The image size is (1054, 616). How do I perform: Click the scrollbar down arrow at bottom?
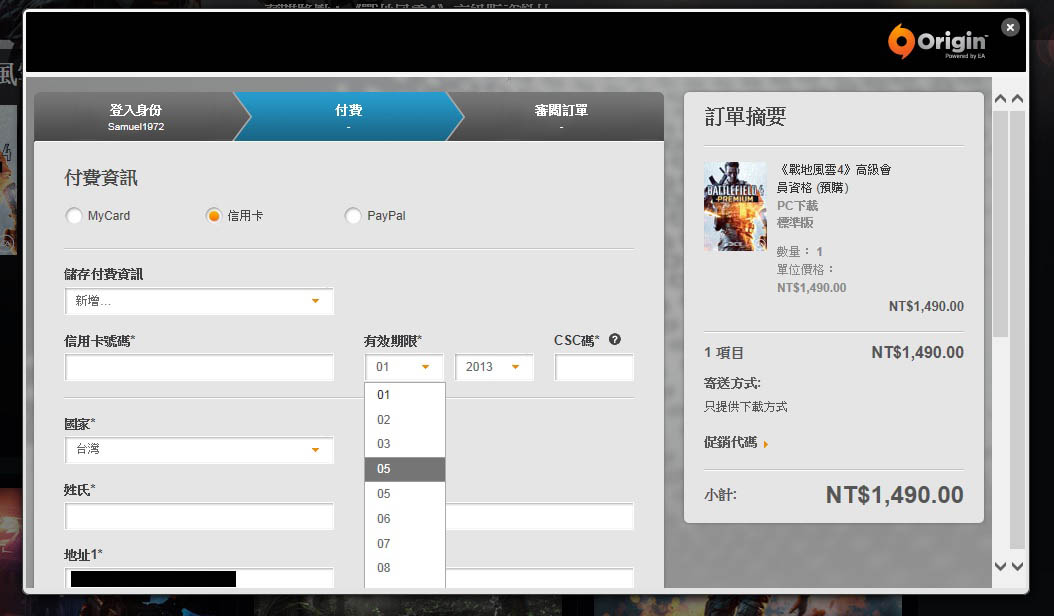(x=1000, y=566)
